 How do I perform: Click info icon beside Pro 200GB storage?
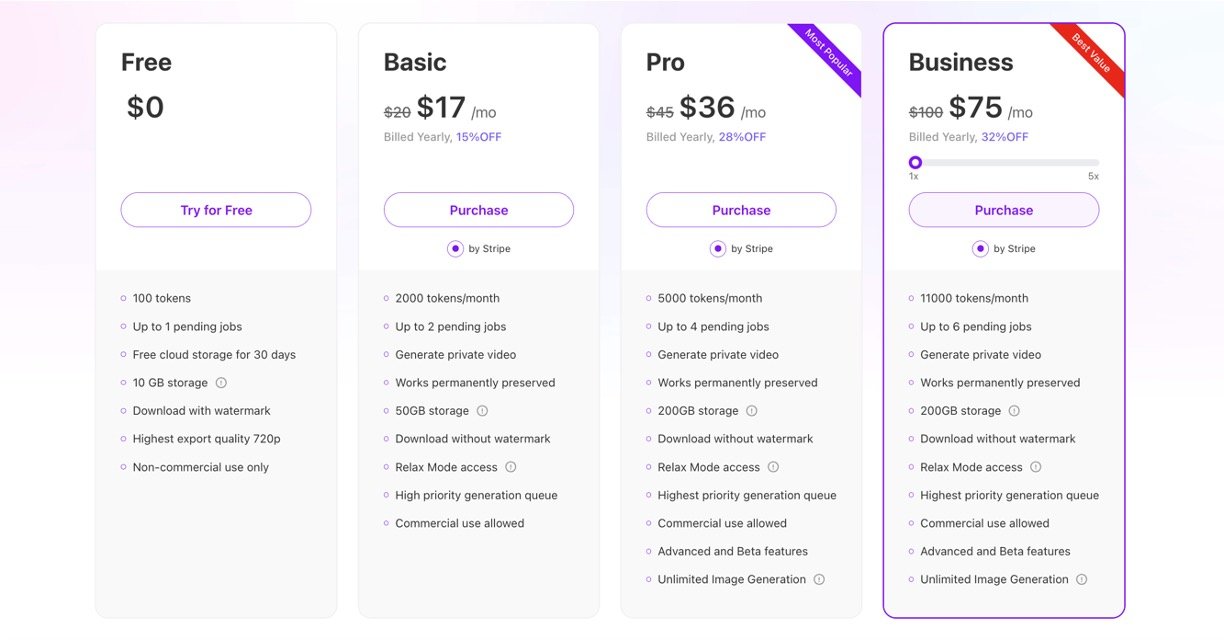(x=752, y=411)
